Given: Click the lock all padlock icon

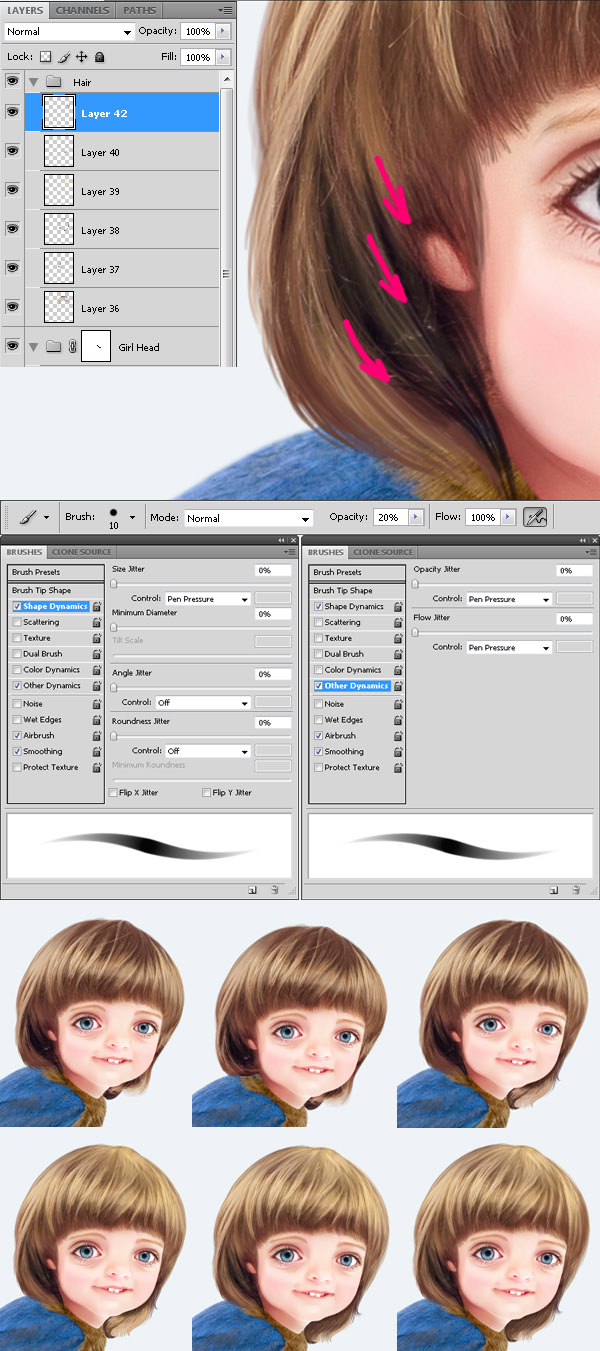Looking at the screenshot, I should click(99, 57).
